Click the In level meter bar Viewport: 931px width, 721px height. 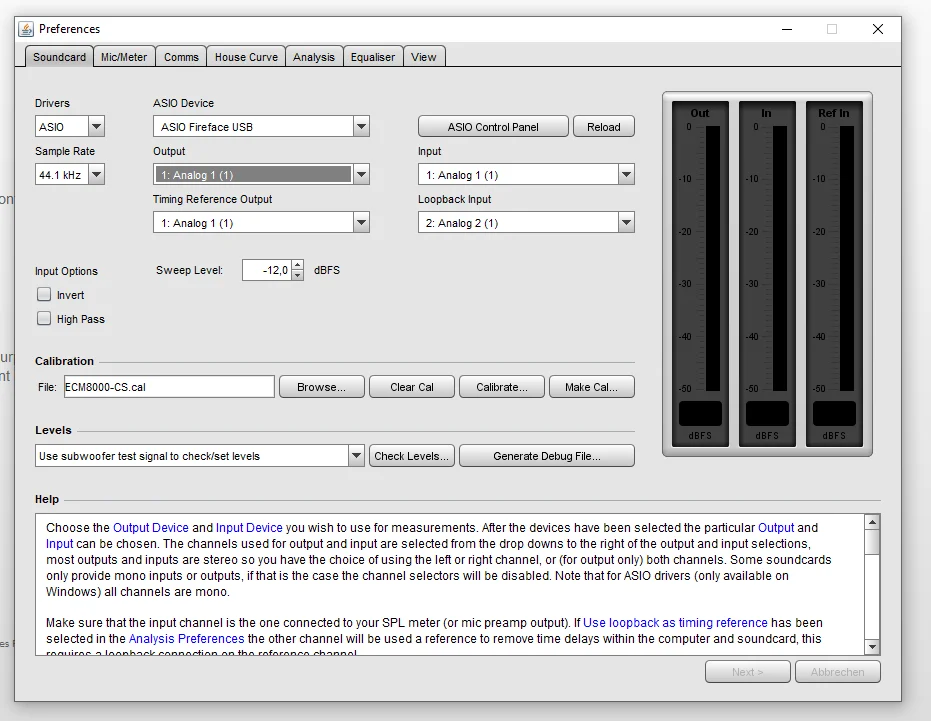click(x=780, y=258)
